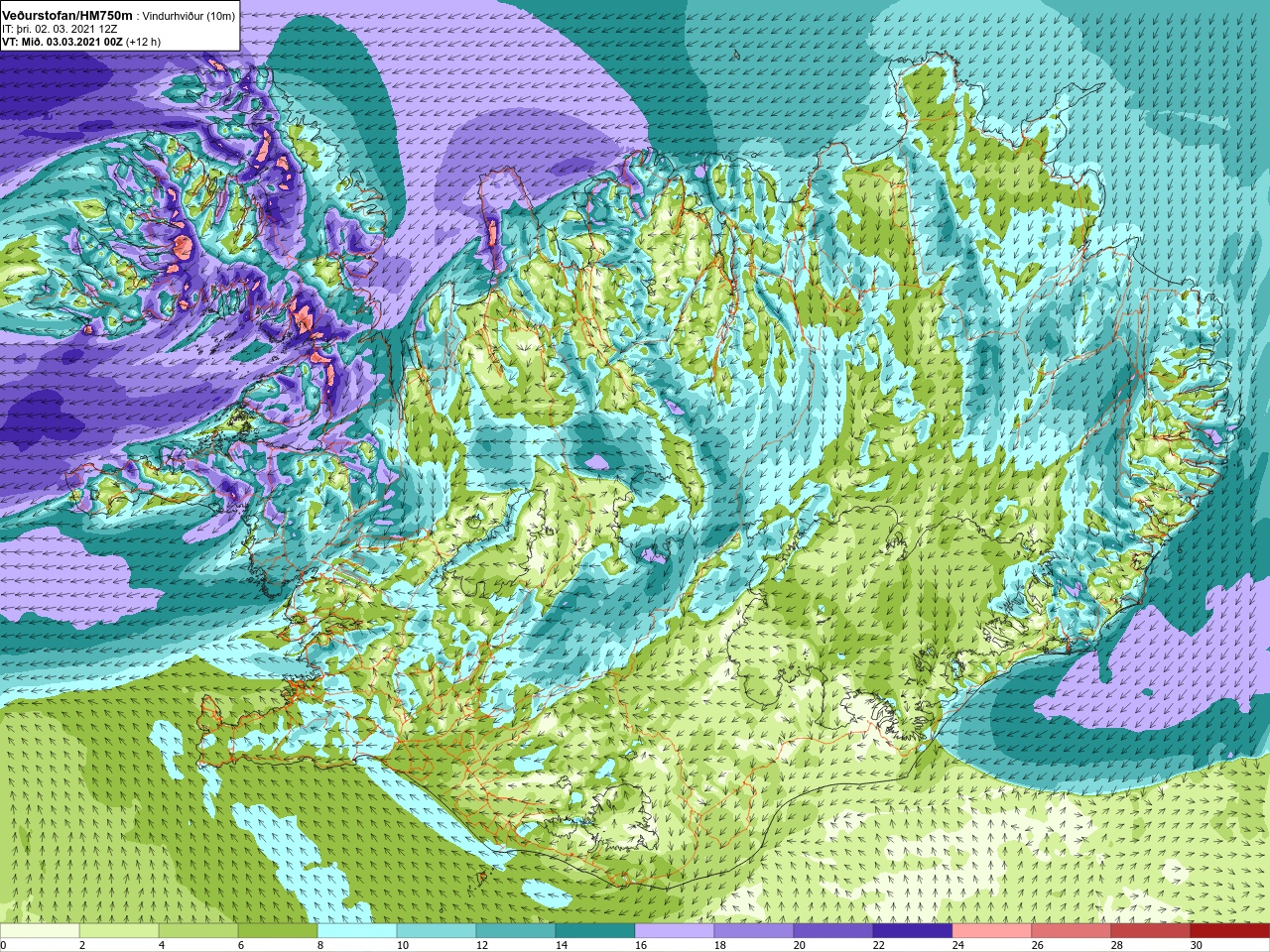Click the legend scale label '30'
The width and height of the screenshot is (1270, 952).
click(1197, 945)
